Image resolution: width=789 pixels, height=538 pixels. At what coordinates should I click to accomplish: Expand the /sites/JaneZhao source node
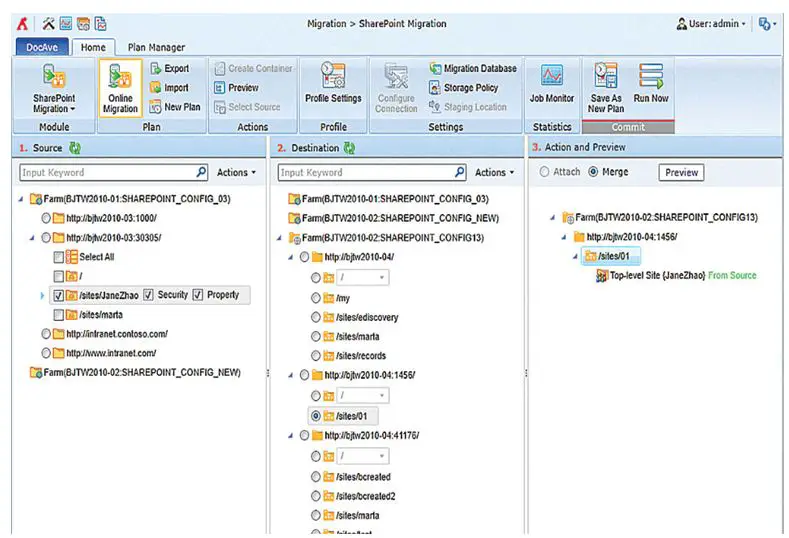click(x=42, y=296)
